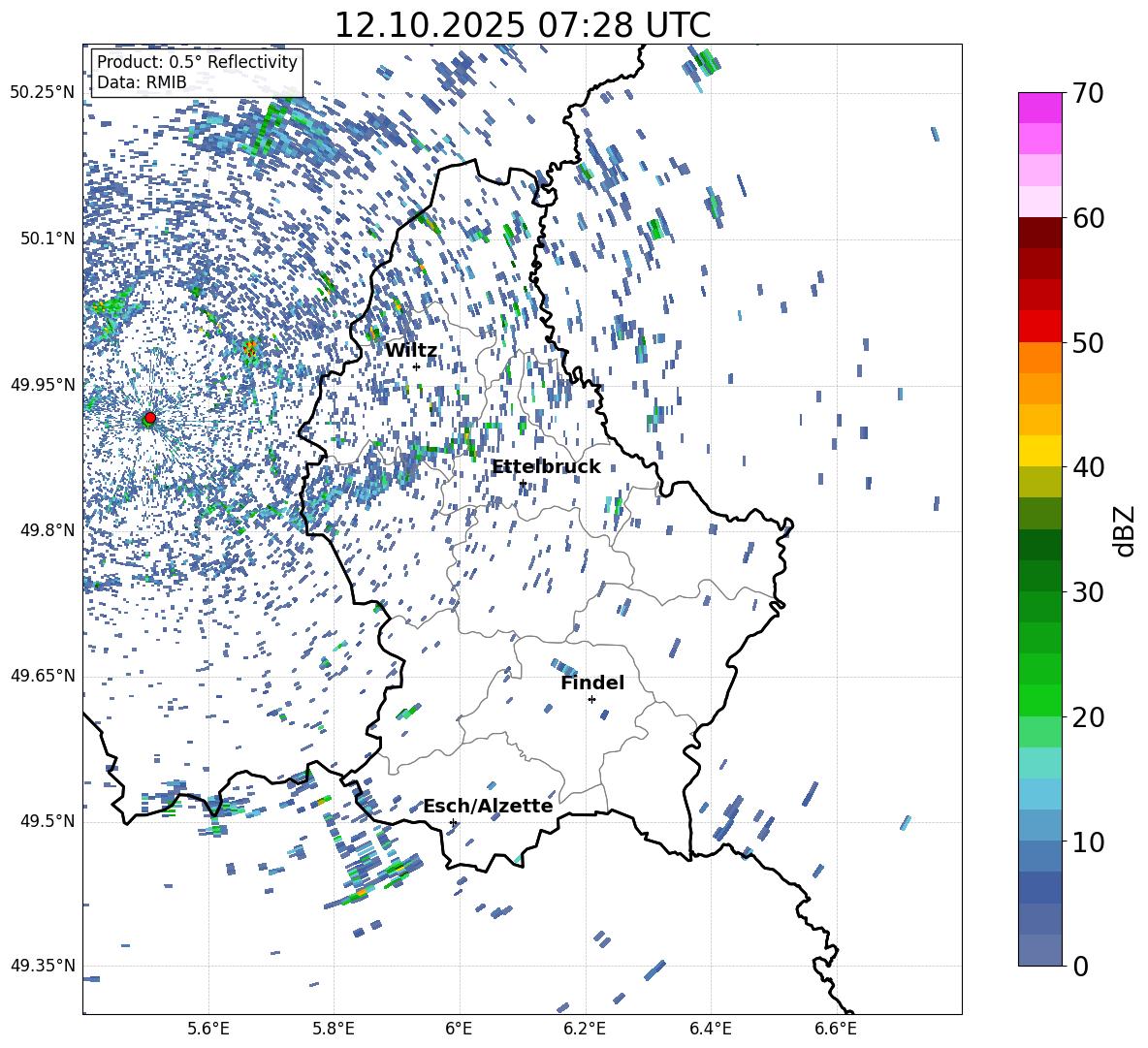Click the colorbar tick label '20'

pos(1088,717)
